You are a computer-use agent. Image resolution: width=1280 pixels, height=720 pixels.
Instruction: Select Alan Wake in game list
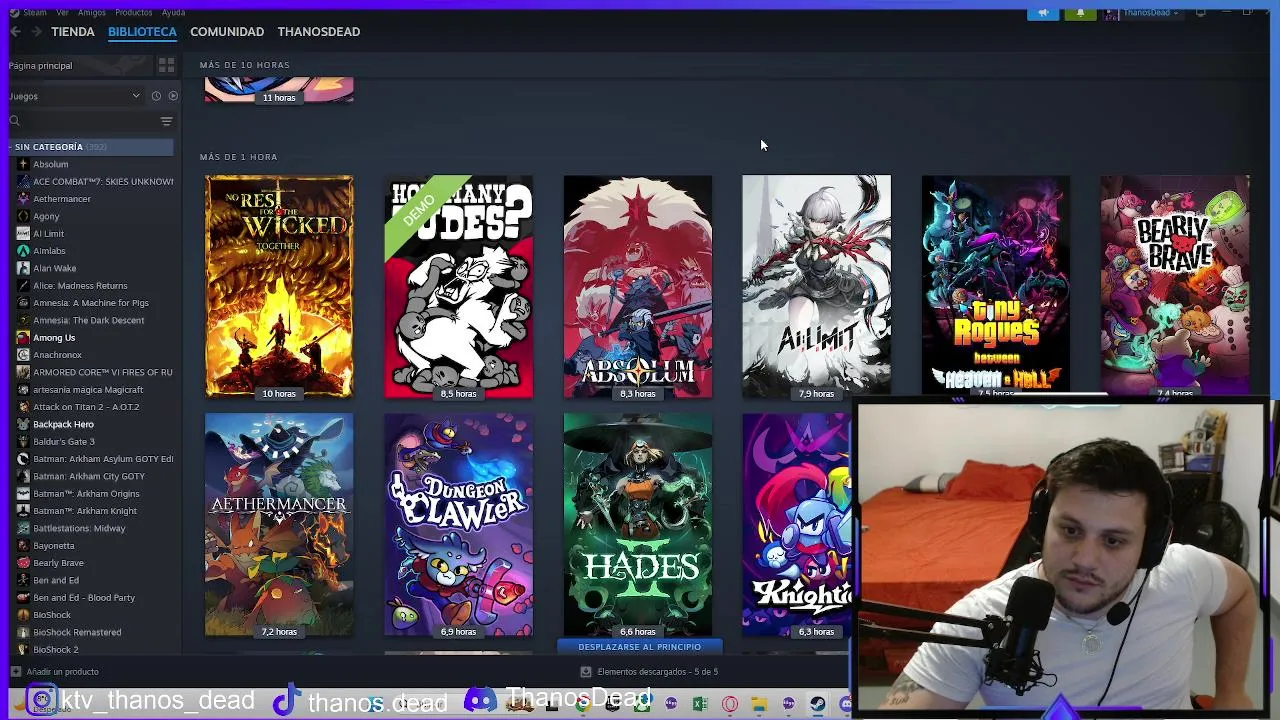[x=54, y=268]
